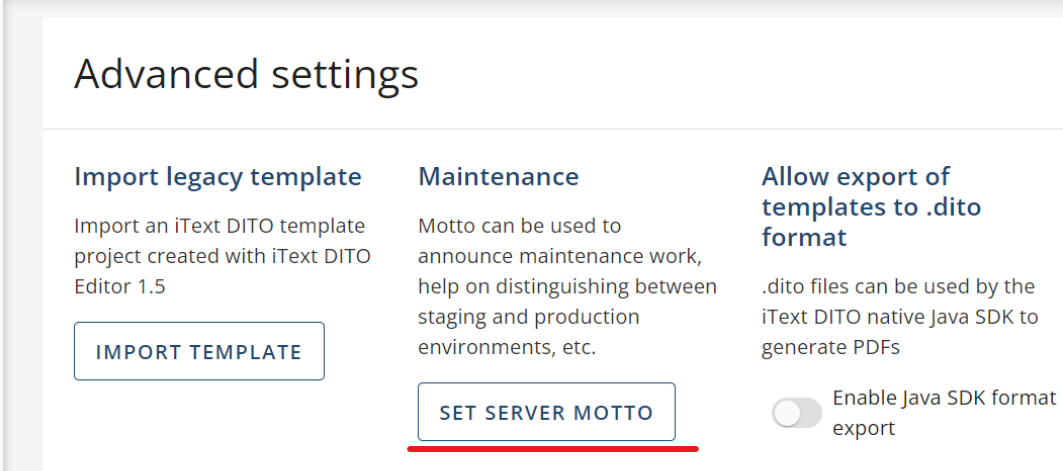
Task: Click 'Allow export of templates to .dito format' heading
Action: pyautogui.click(x=870, y=207)
